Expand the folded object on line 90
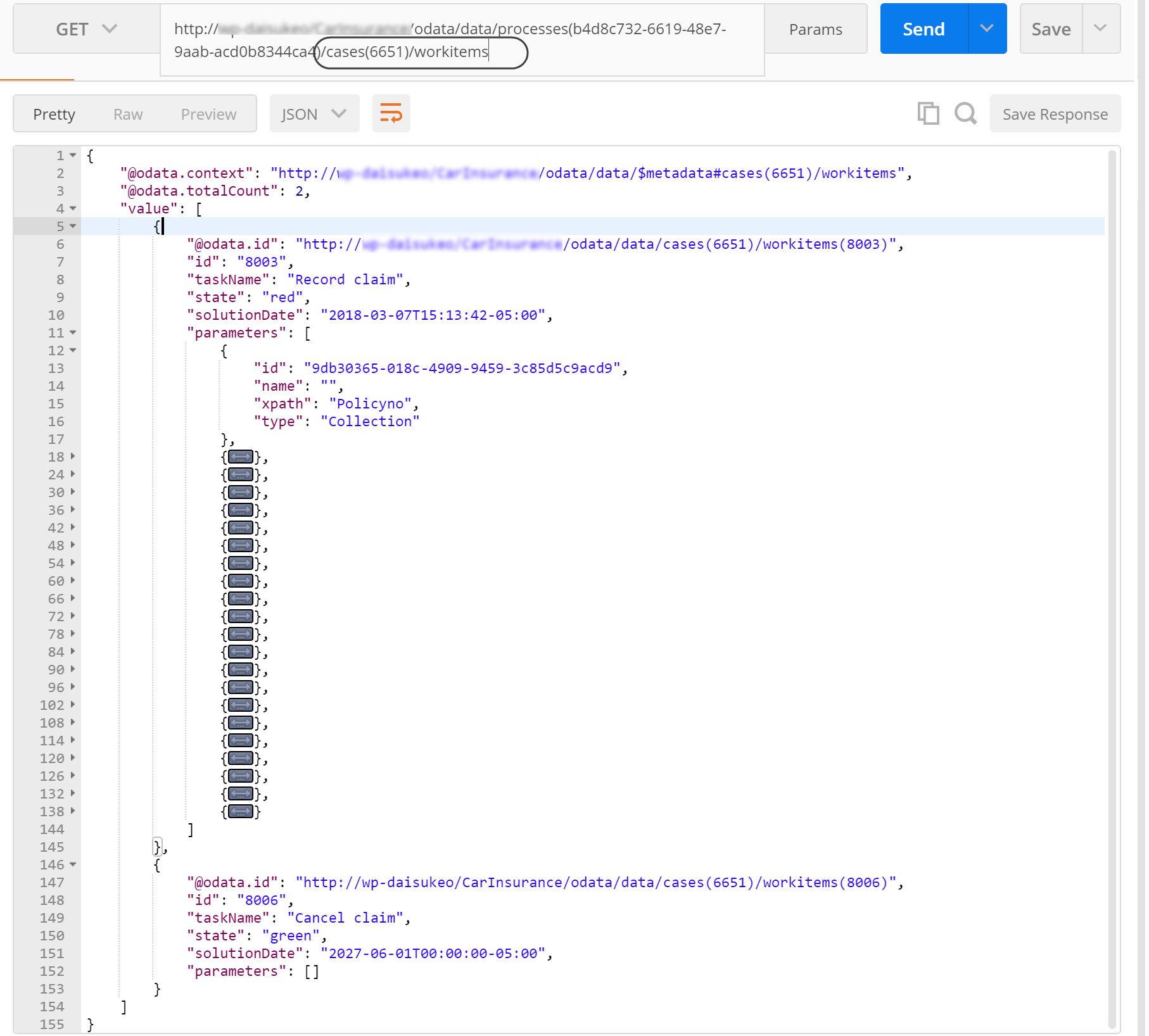The image size is (1149, 1036). (241, 670)
